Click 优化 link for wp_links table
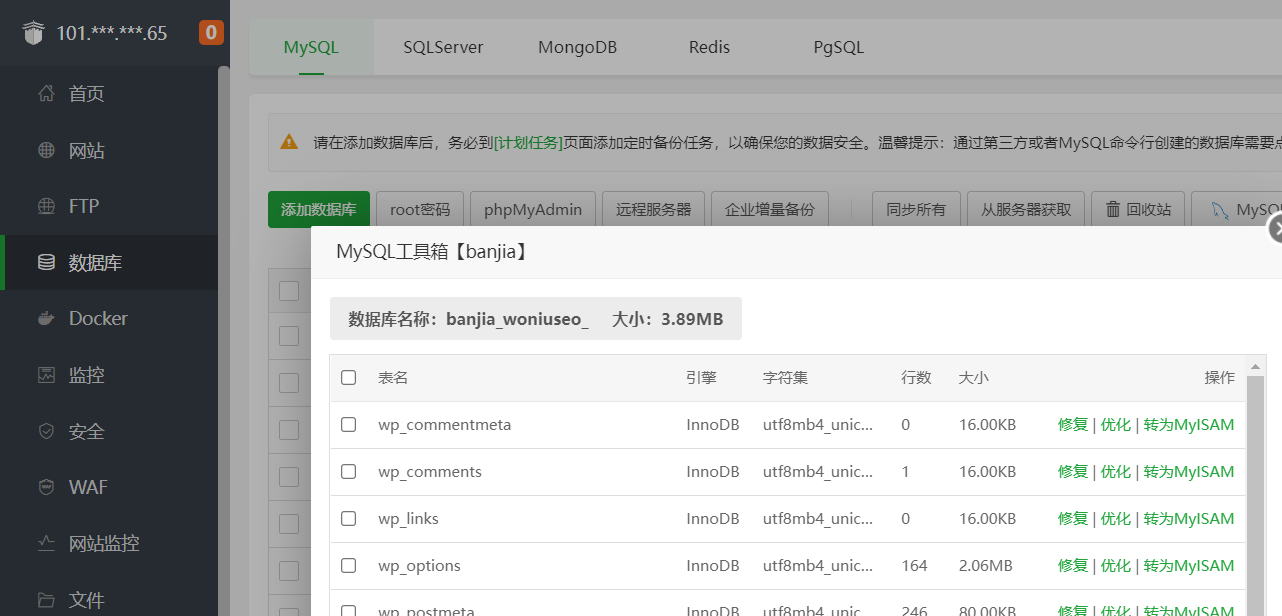This screenshot has height=616, width=1282. 1115,519
